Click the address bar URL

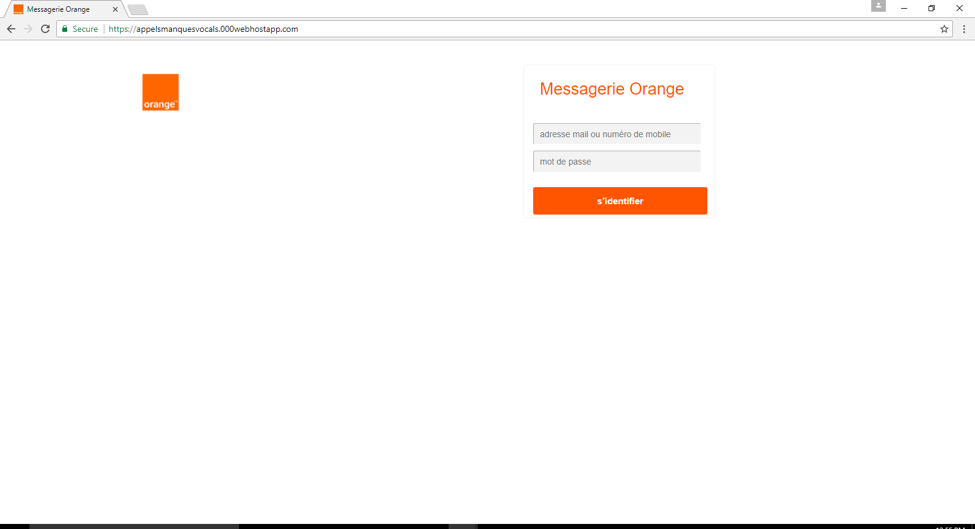[203, 29]
